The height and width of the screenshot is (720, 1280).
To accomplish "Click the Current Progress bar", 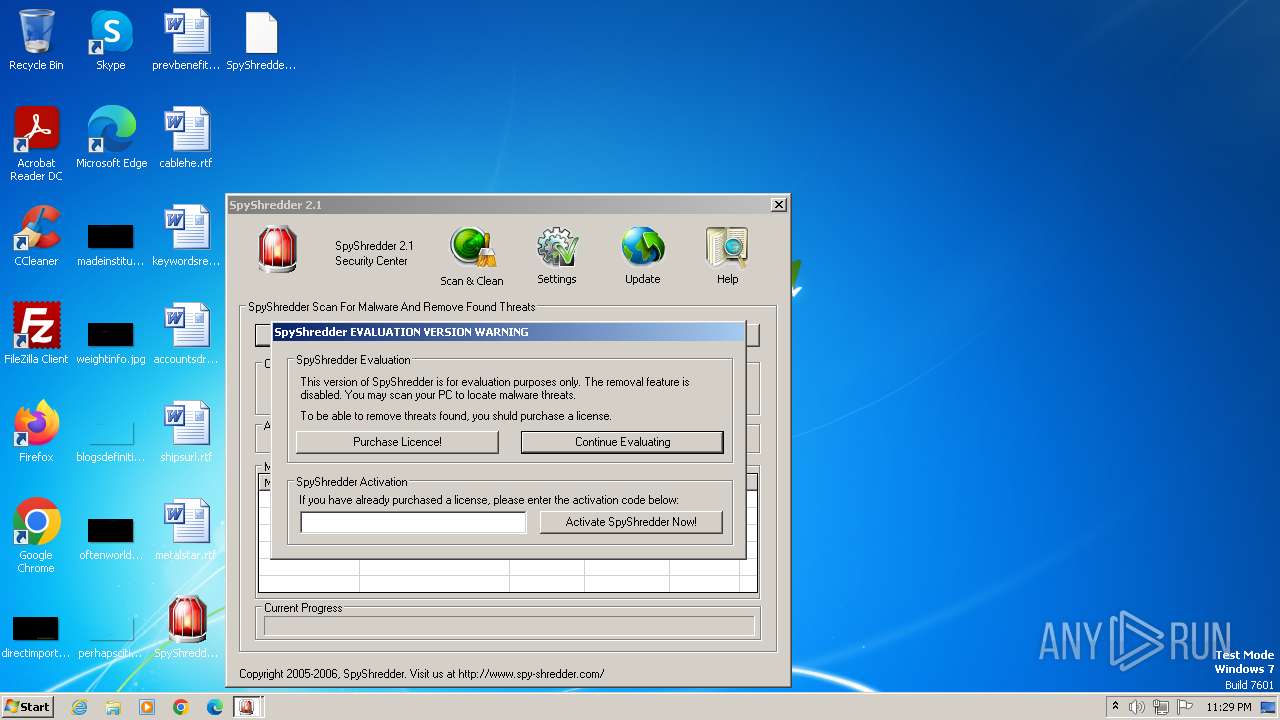I will click(x=508, y=626).
